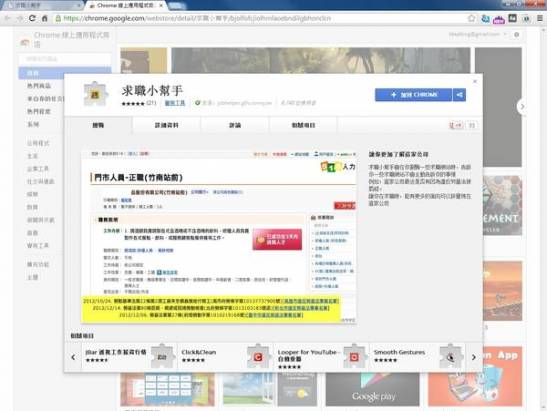Image resolution: width=547 pixels, height=411 pixels.
Task: Reload the page with the refresh icon
Action: 32,18
